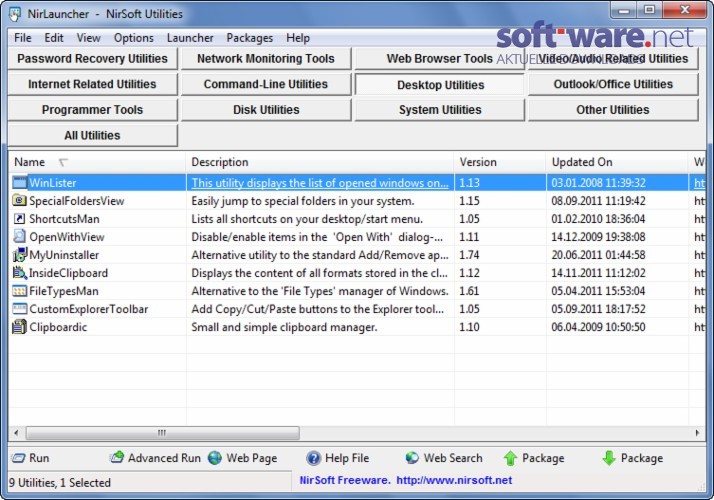Viewport: 714px width, 500px height.
Task: Switch to Web Browser Tools category
Action: click(440, 59)
